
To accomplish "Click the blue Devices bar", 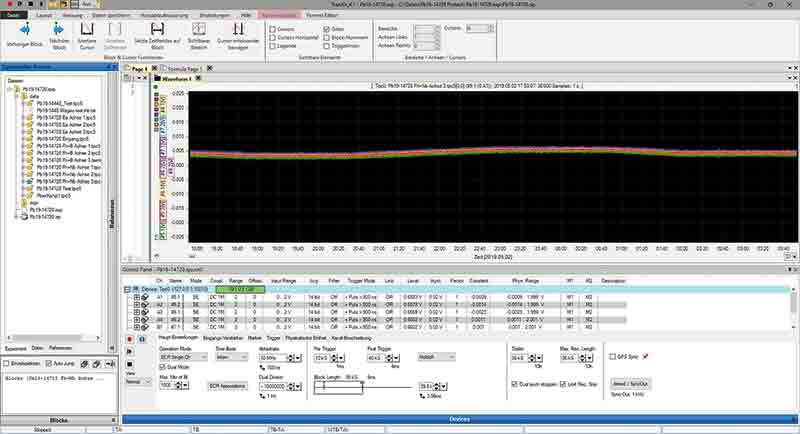I will 459,419.
